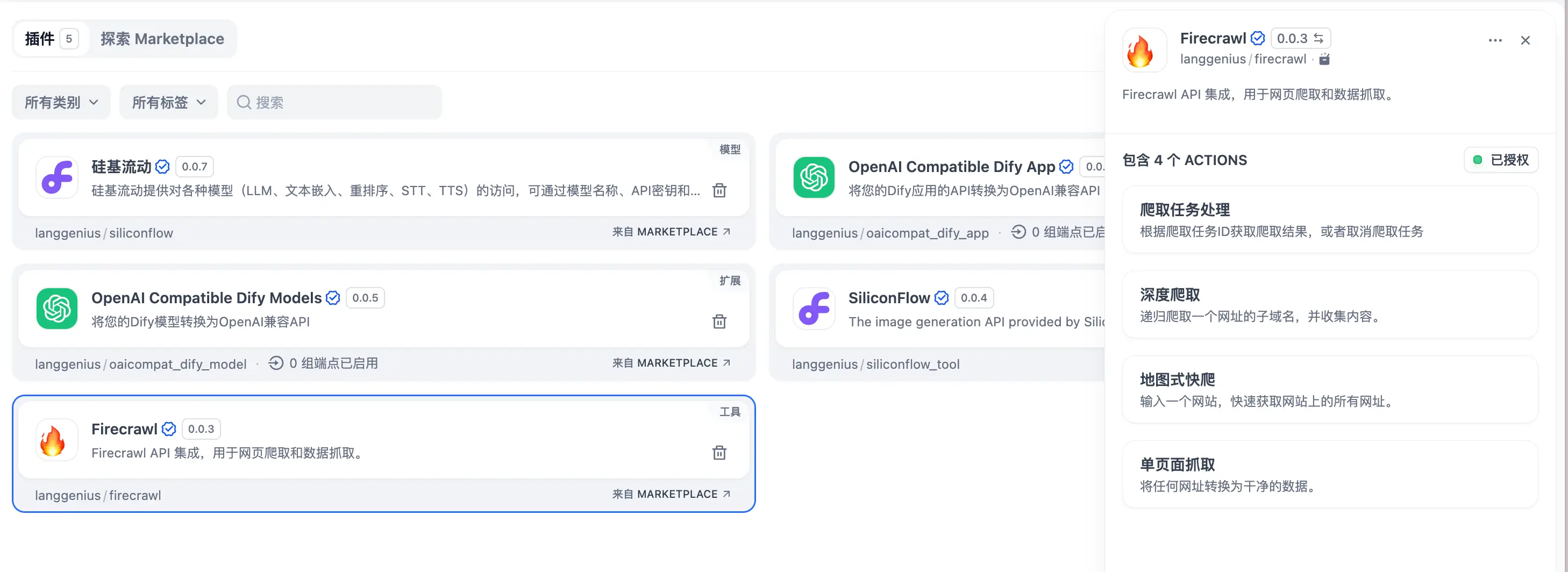Image resolution: width=1568 pixels, height=572 pixels.
Task: Click langgenius/oaicompat_dify_model path text
Action: tap(140, 364)
